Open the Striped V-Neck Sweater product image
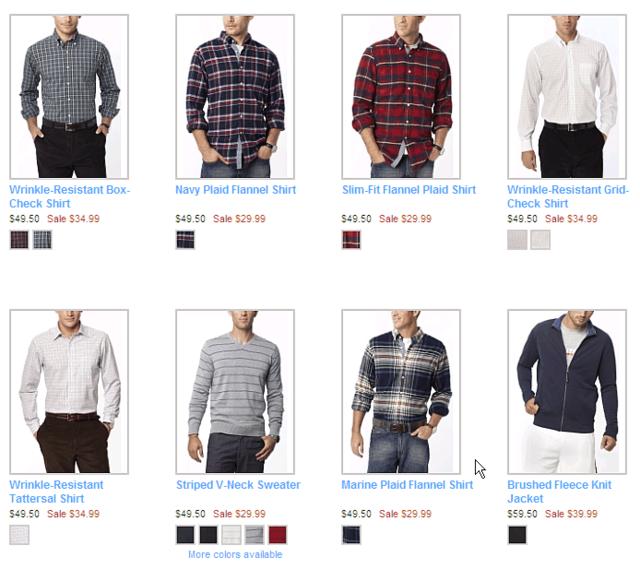Viewport: 640px width, 581px height. click(x=235, y=392)
